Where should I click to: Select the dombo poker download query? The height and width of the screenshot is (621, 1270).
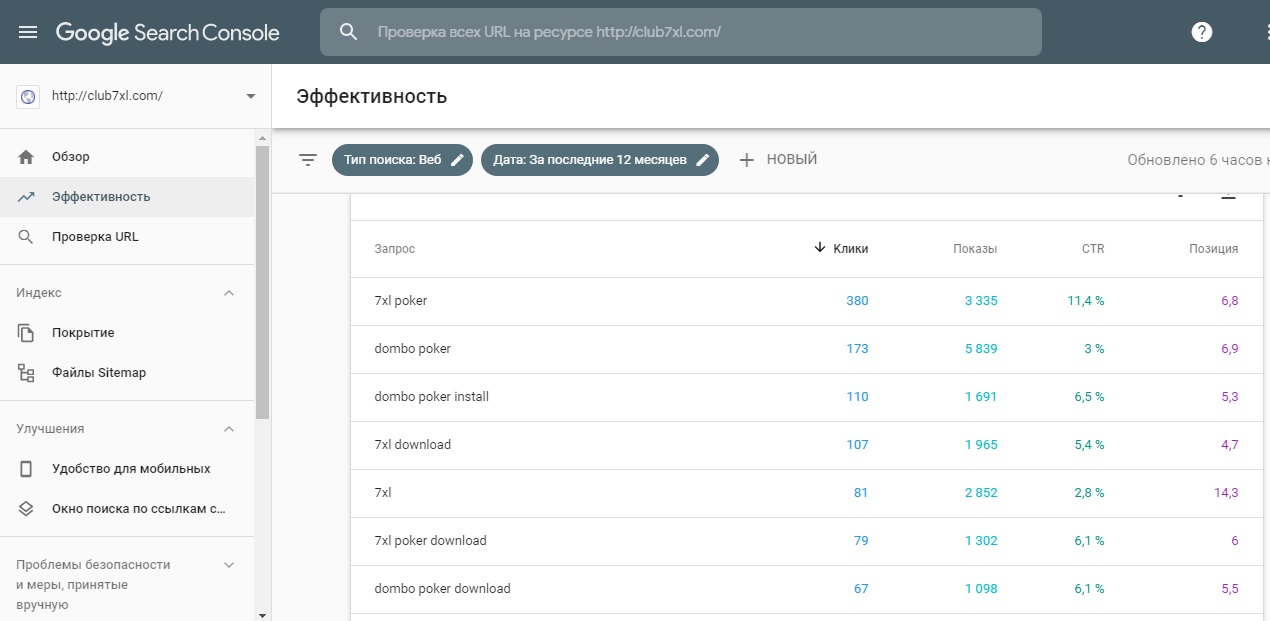click(x=806, y=589)
